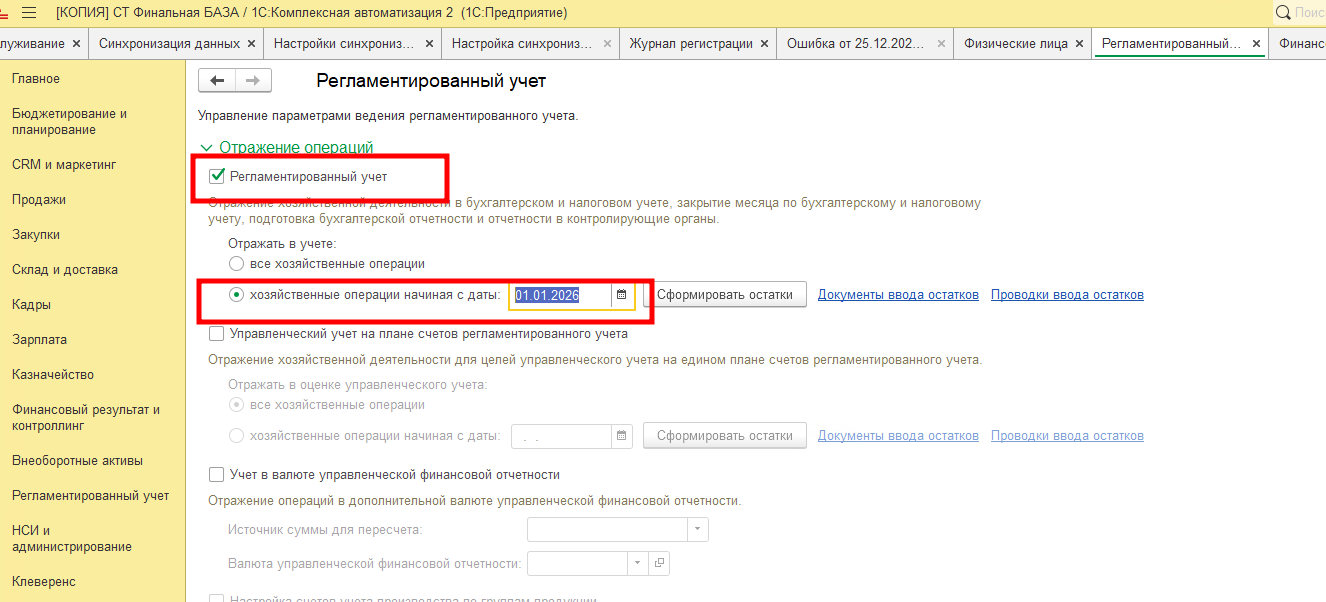Enable Управленческий учет на плане счетов checkbox

point(216,334)
